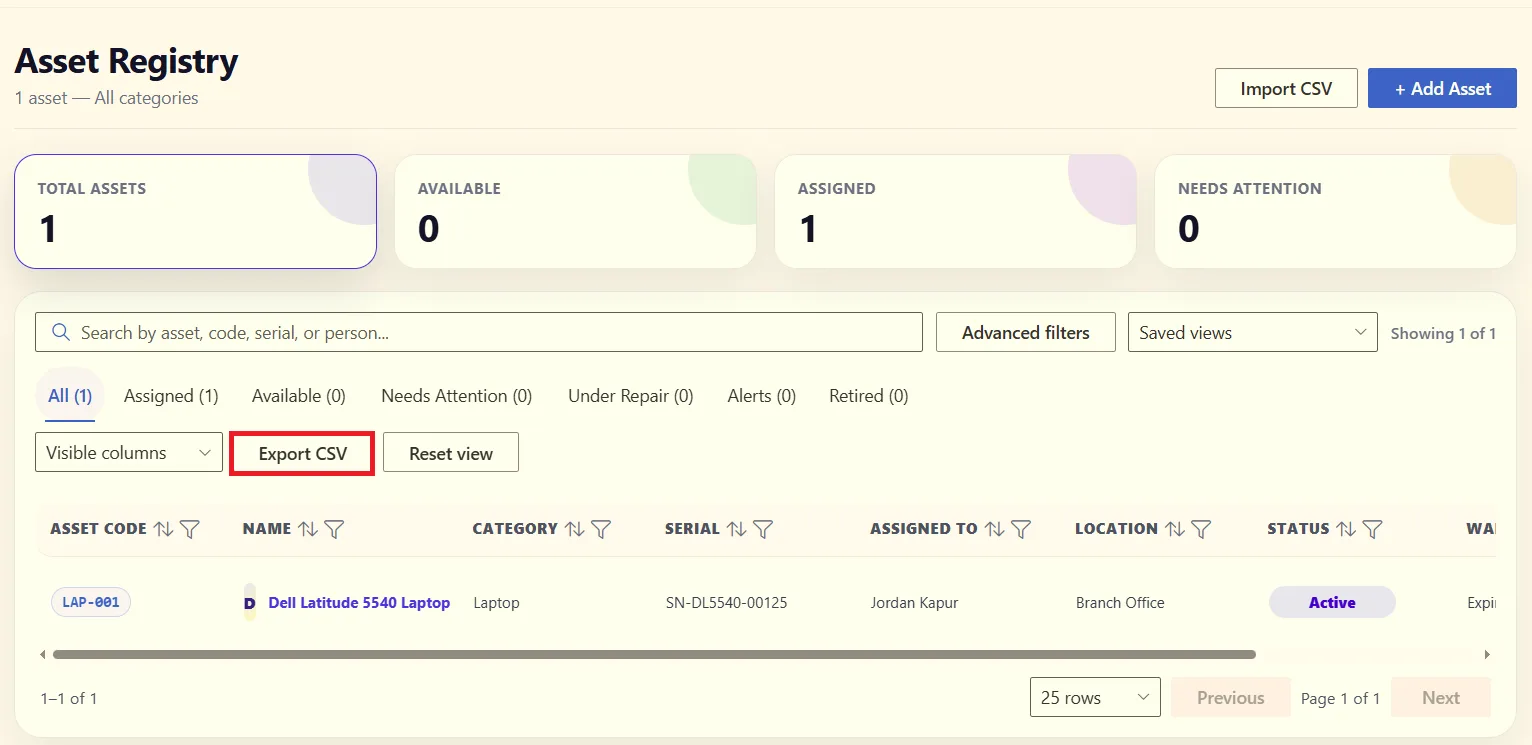Viewport: 1532px width, 745px height.
Task: Switch to the Assigned (1) tab
Action: pos(171,396)
